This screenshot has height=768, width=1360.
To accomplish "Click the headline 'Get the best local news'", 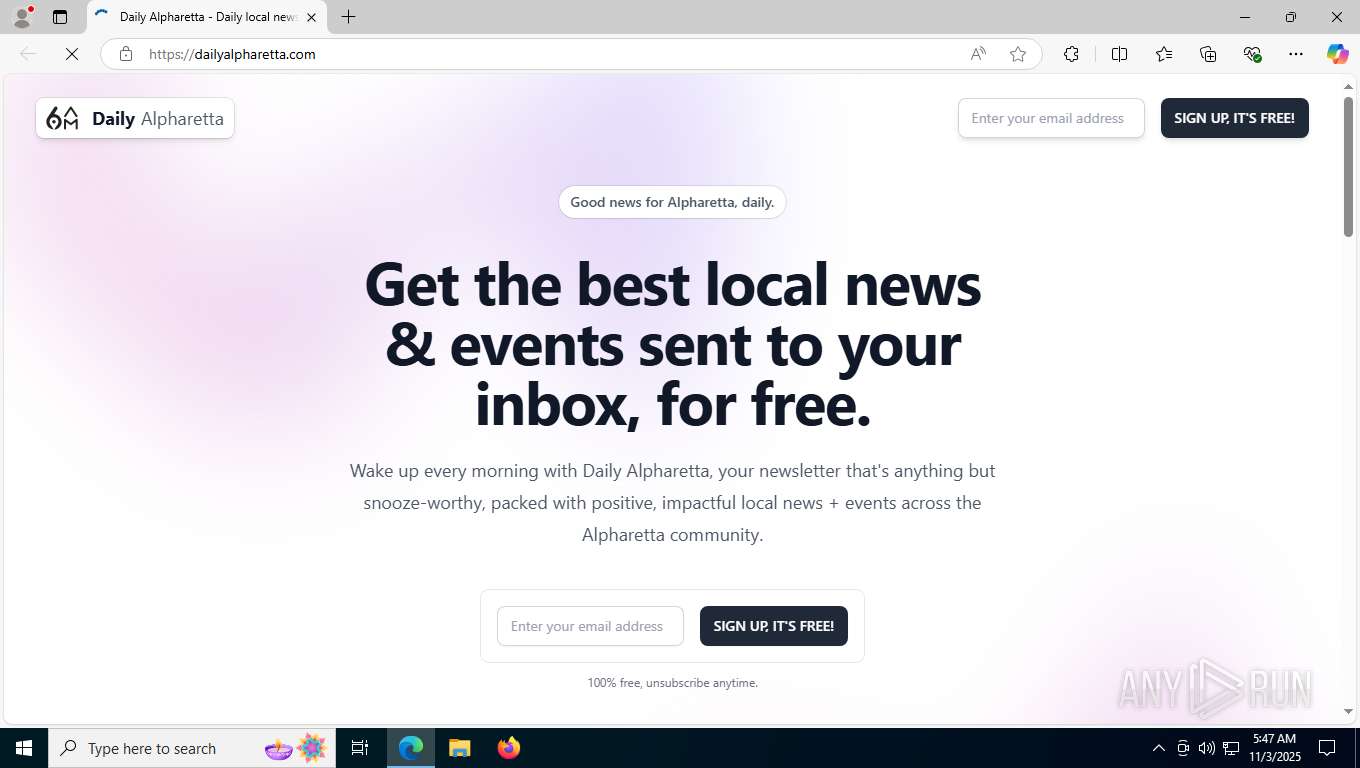I will click(x=672, y=284).
